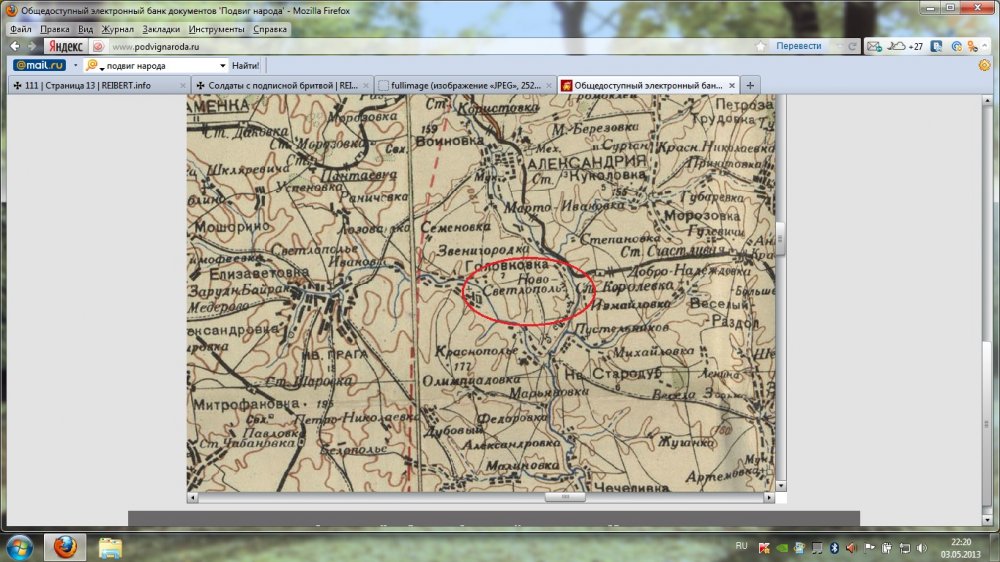Click the map image on АЛЕКСАНДРИЯ label

tap(587, 162)
